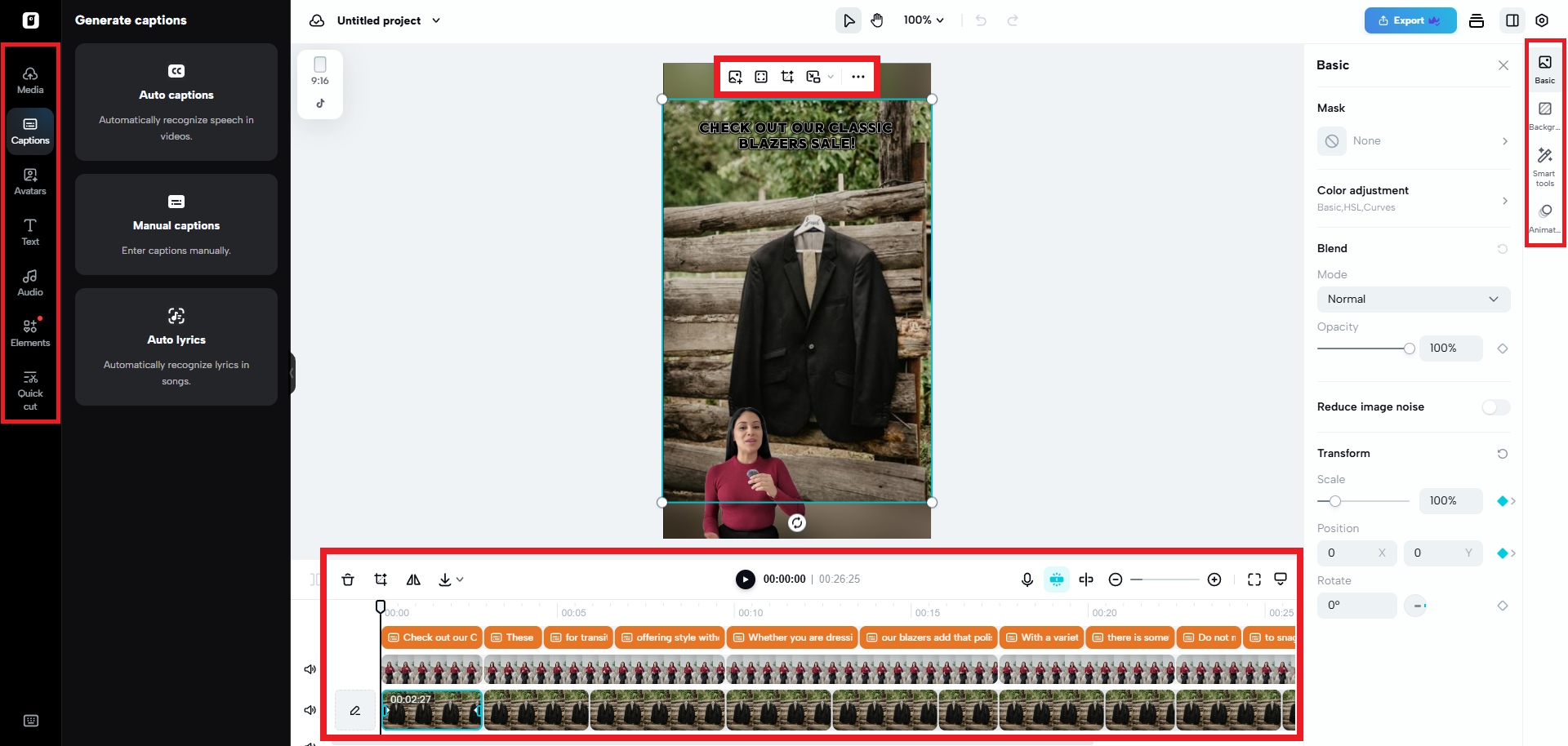The height and width of the screenshot is (746, 1568).
Task: Collapse the Generate captions panel handle
Action: coord(292,373)
